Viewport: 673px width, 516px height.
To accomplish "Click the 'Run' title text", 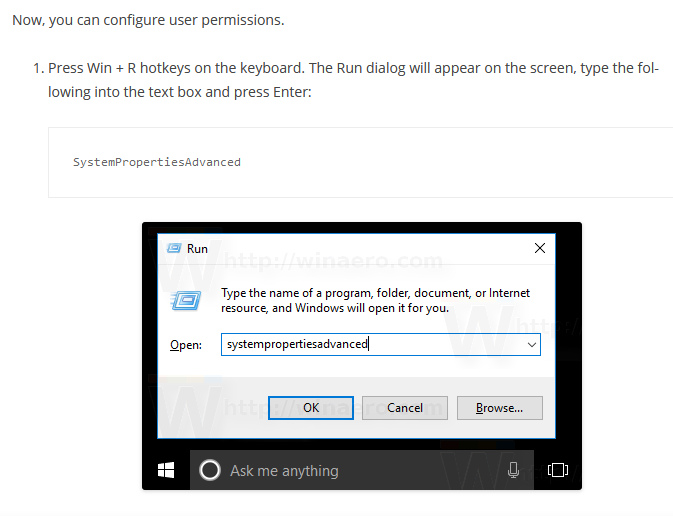I will (197, 248).
